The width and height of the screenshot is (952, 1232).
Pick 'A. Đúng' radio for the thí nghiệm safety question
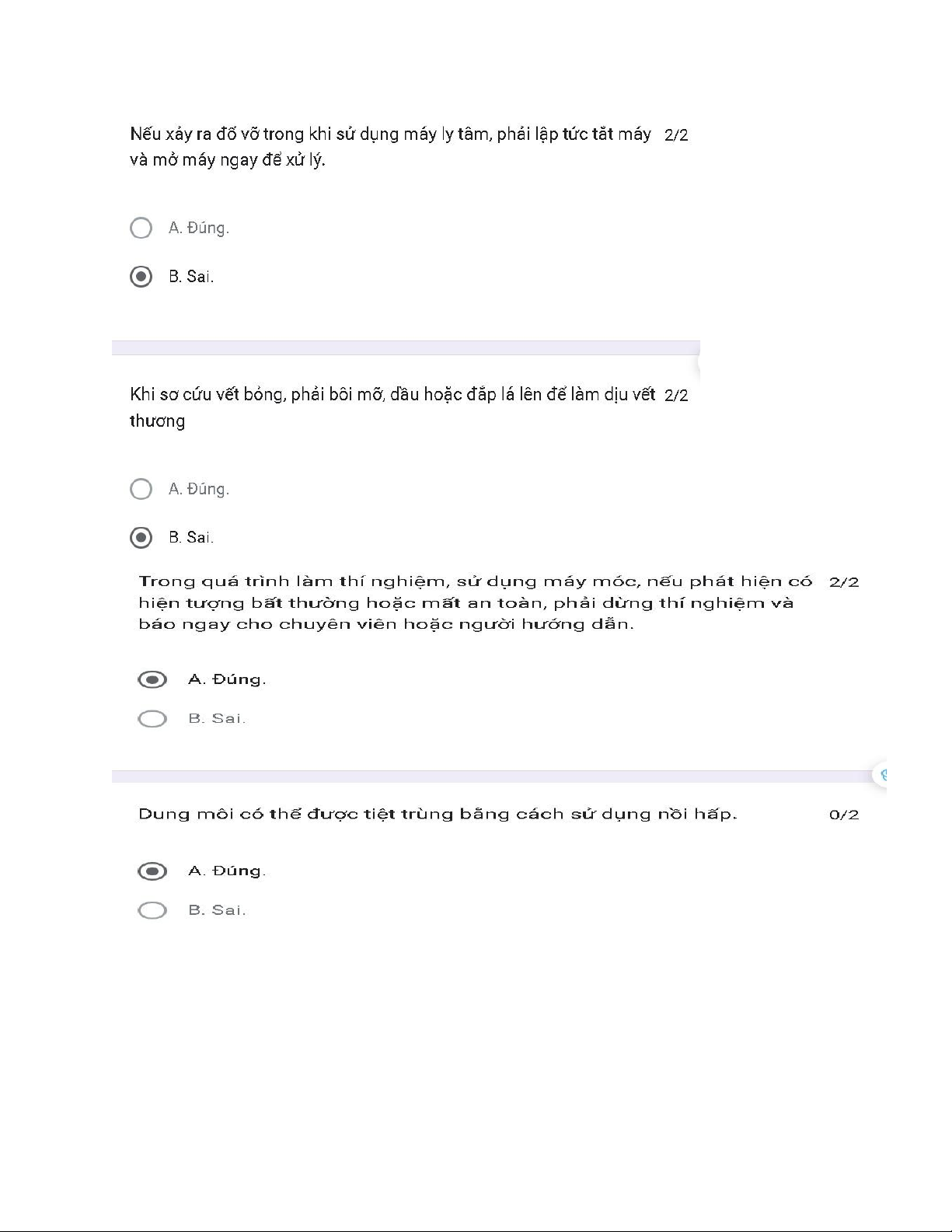(152, 679)
